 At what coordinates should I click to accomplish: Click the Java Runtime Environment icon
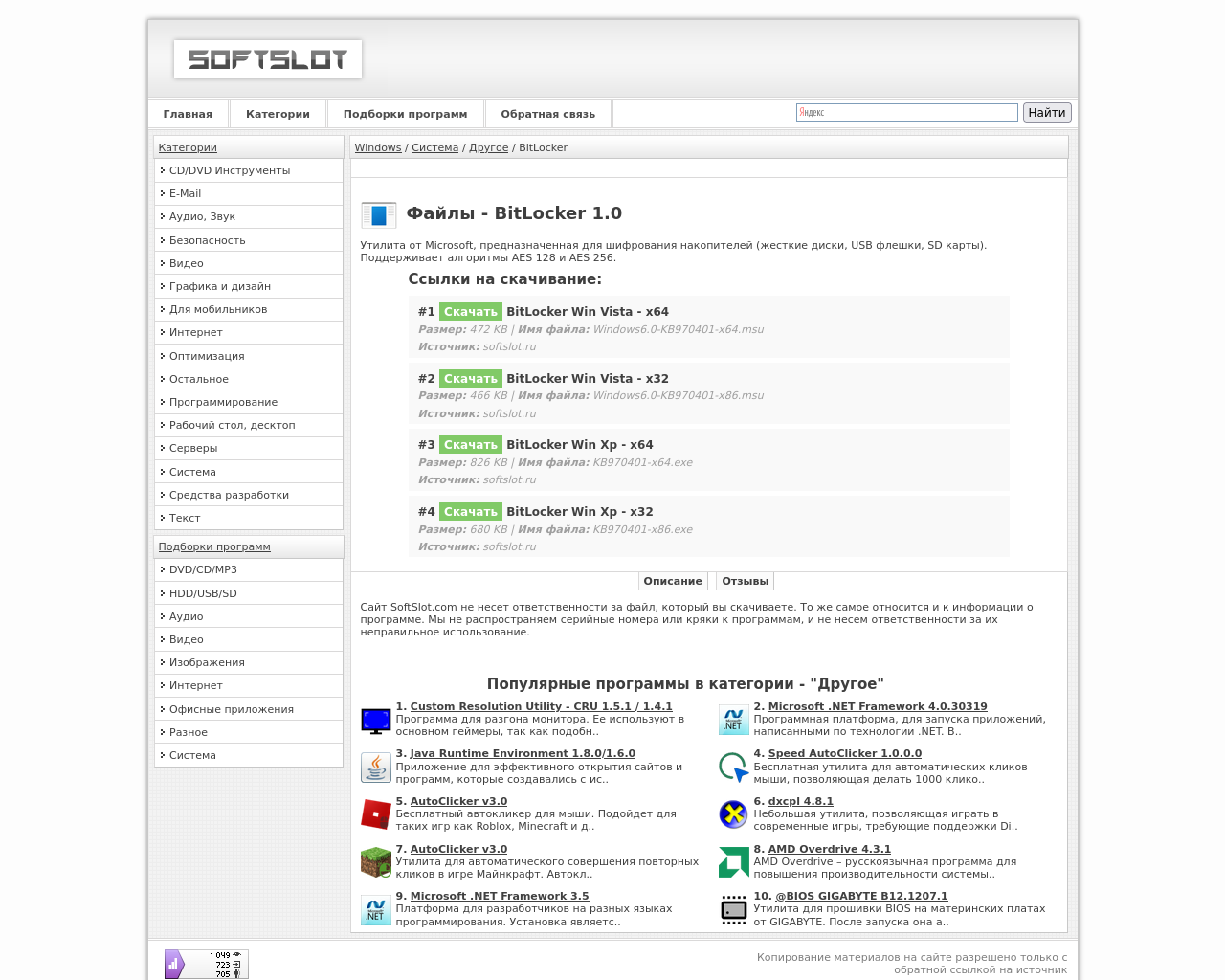[376, 768]
